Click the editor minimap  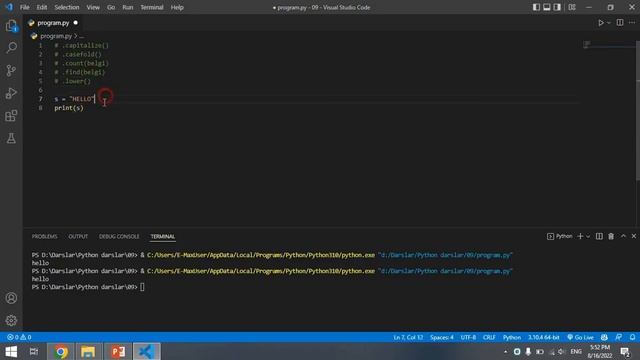click(x=608, y=44)
